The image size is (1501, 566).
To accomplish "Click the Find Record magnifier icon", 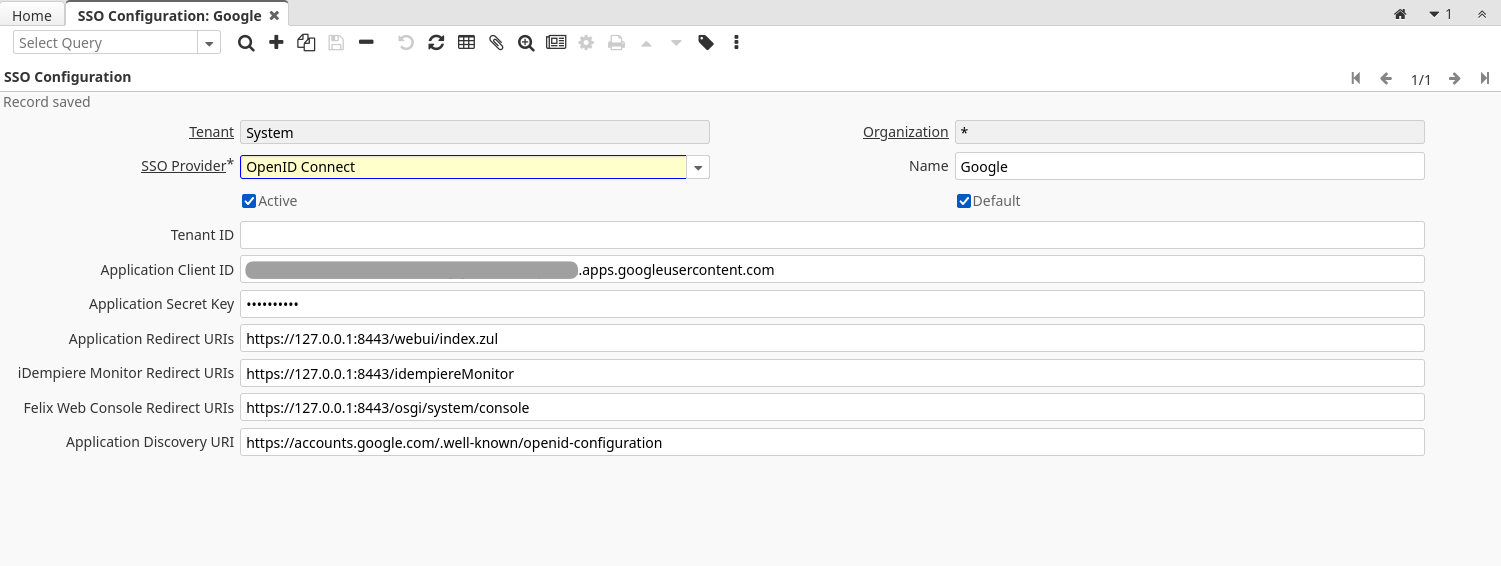I will pos(245,43).
